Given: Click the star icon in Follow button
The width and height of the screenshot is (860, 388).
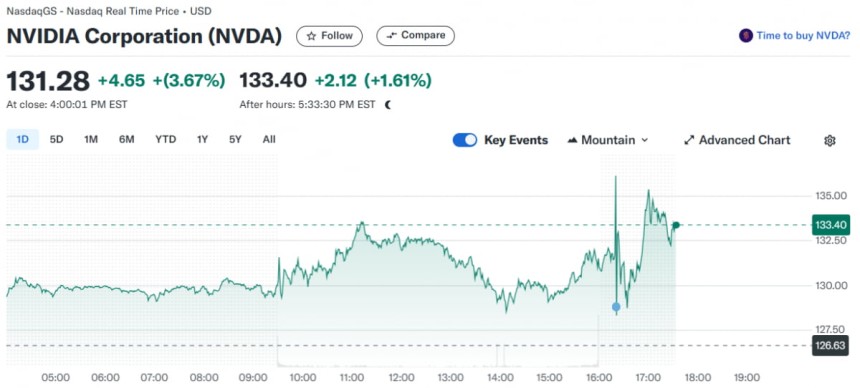Looking at the screenshot, I should [x=312, y=36].
